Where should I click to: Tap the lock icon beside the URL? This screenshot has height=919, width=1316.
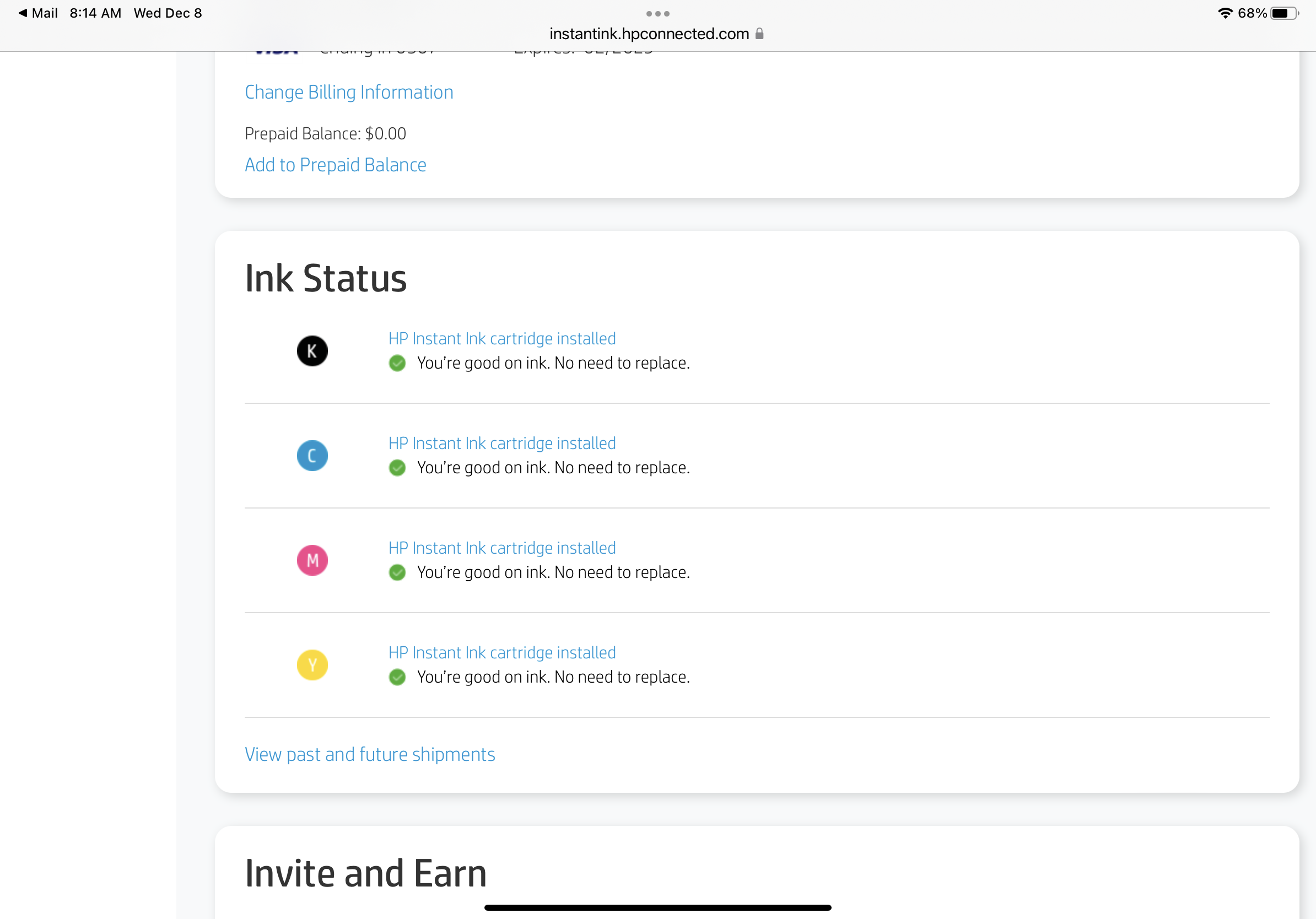point(759,34)
